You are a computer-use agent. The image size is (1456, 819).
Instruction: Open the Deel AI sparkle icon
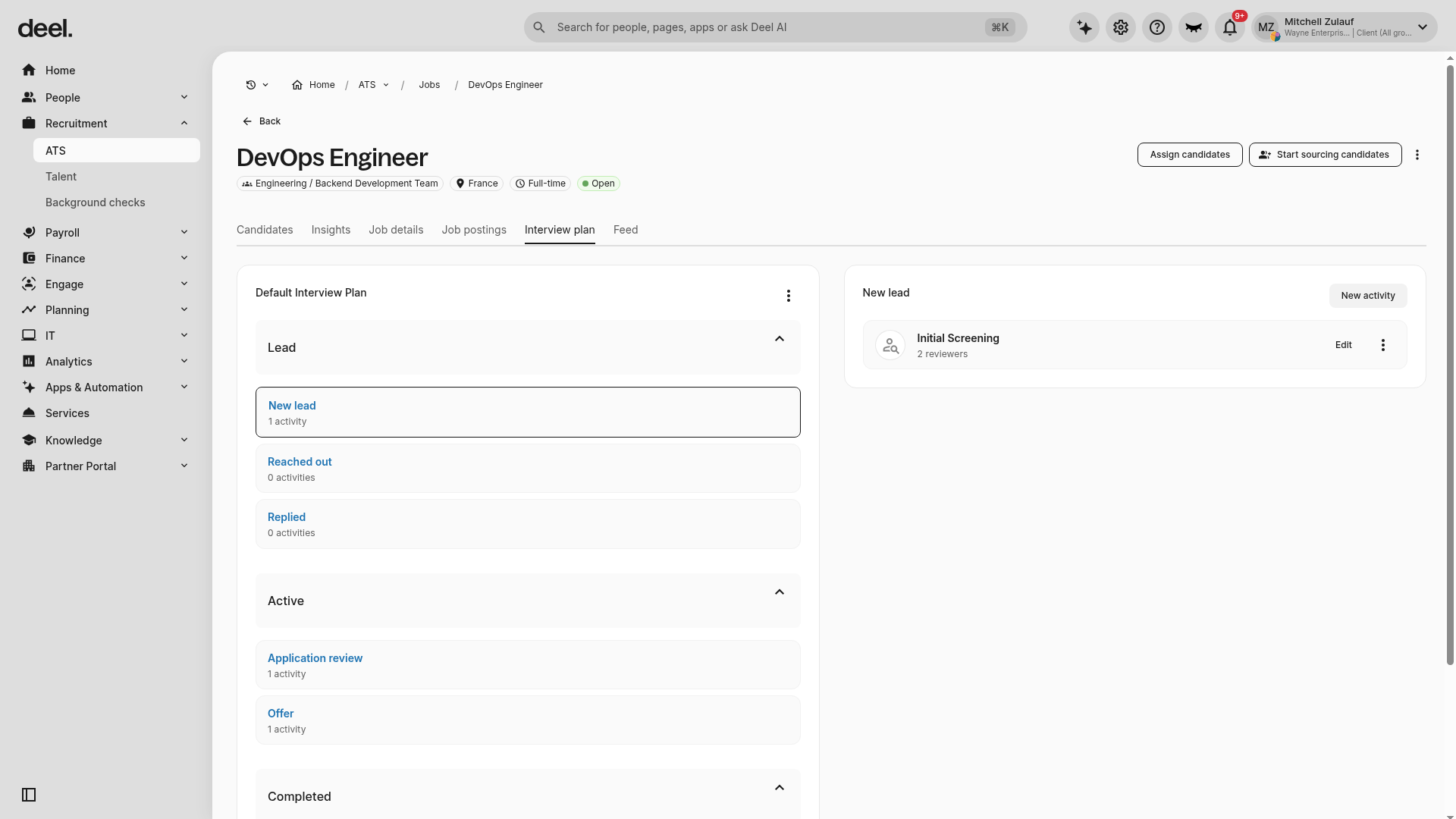pyautogui.click(x=1084, y=28)
